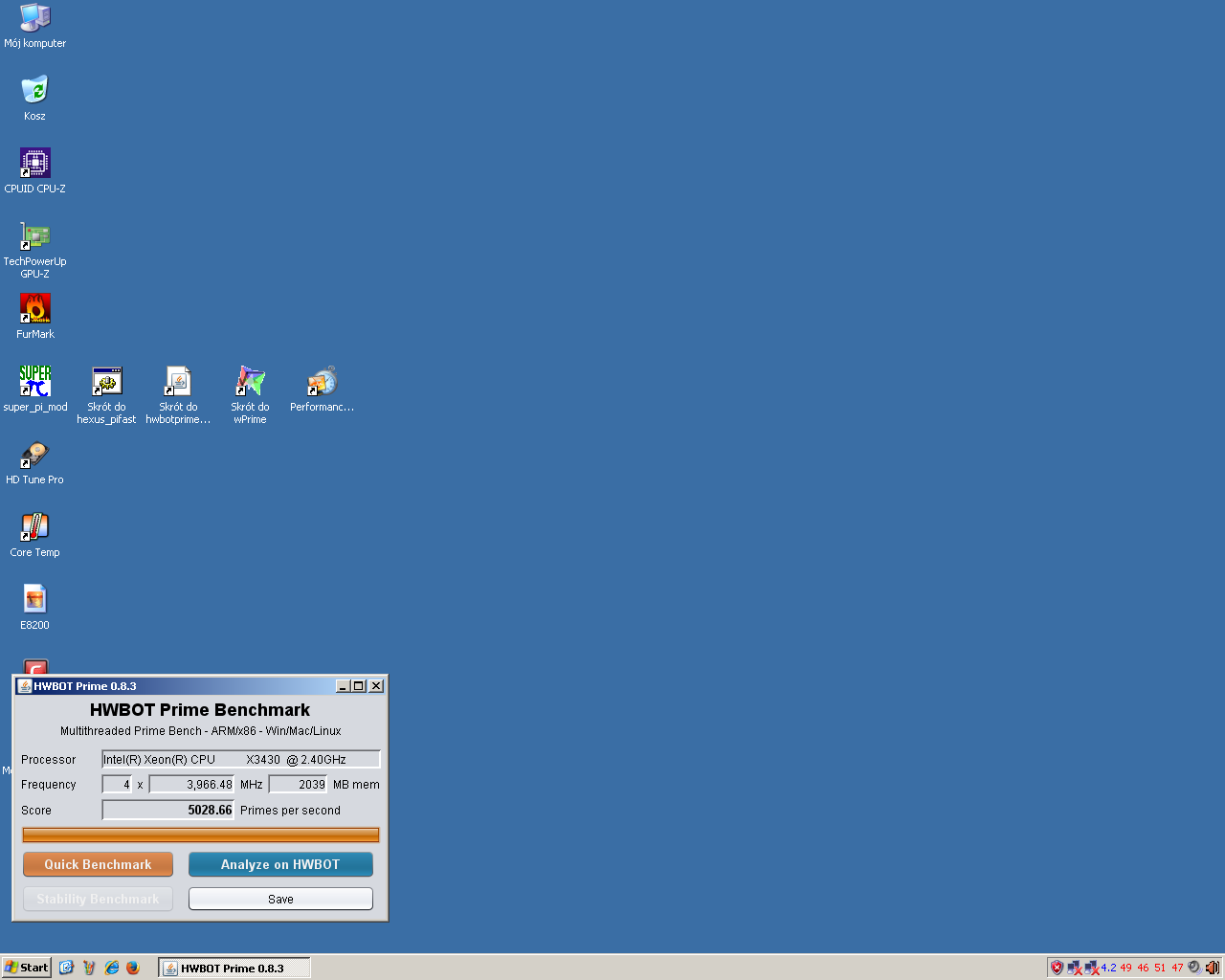This screenshot has height=980, width=1225.
Task: Click the orange benchmark progress bar
Action: point(201,835)
